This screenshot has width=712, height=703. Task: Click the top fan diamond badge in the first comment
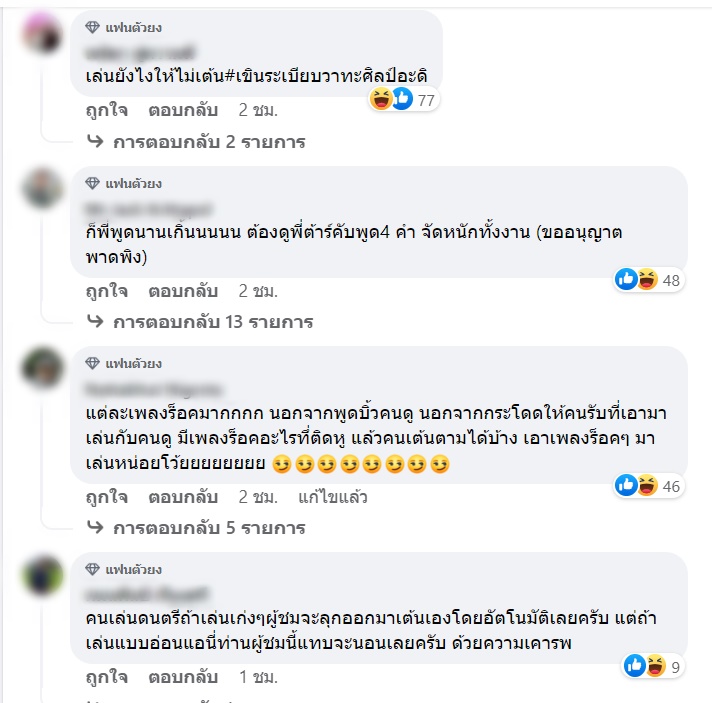click(x=93, y=28)
